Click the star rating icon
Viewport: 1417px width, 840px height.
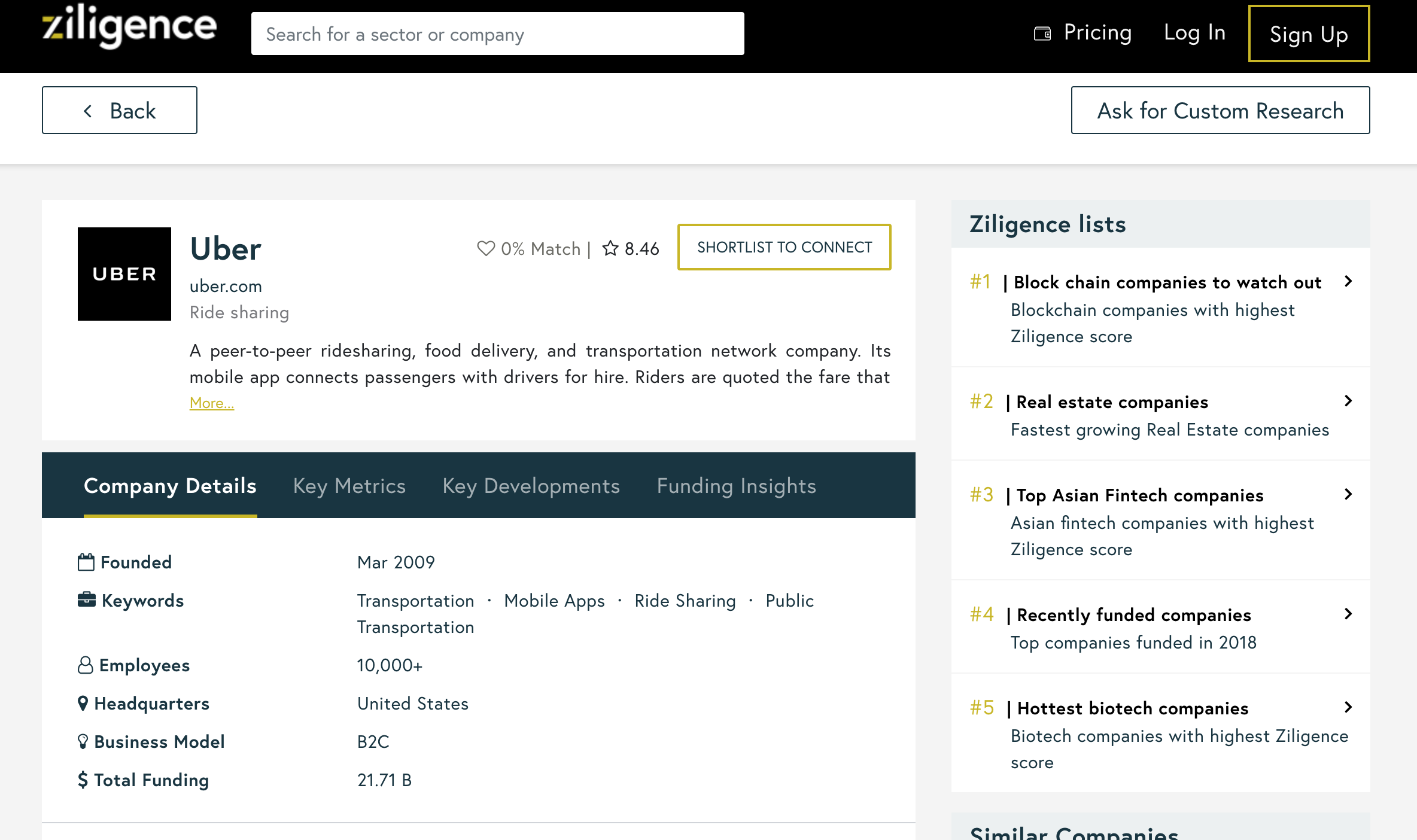click(x=610, y=248)
